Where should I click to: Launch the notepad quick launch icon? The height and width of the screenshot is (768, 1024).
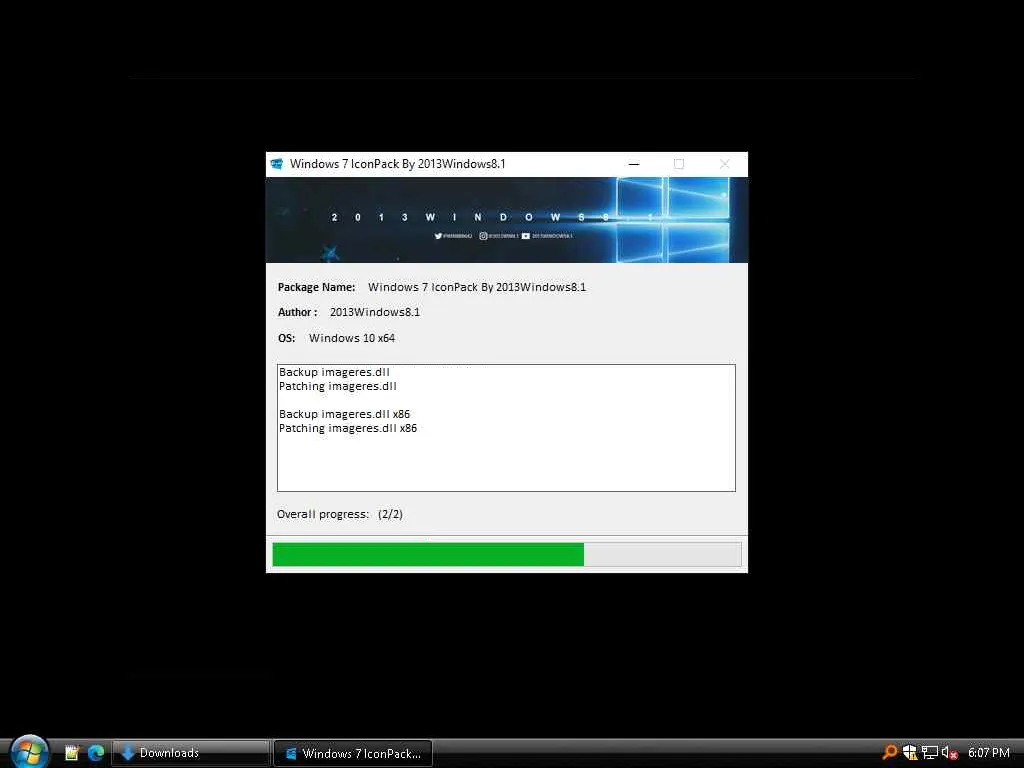pyautogui.click(x=72, y=753)
